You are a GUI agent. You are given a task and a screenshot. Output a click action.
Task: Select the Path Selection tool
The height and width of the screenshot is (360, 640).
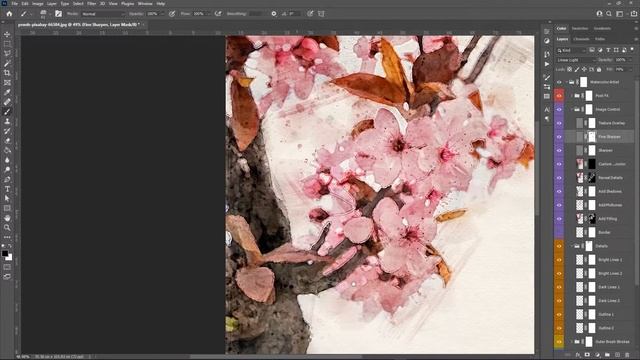pyautogui.click(x=7, y=199)
